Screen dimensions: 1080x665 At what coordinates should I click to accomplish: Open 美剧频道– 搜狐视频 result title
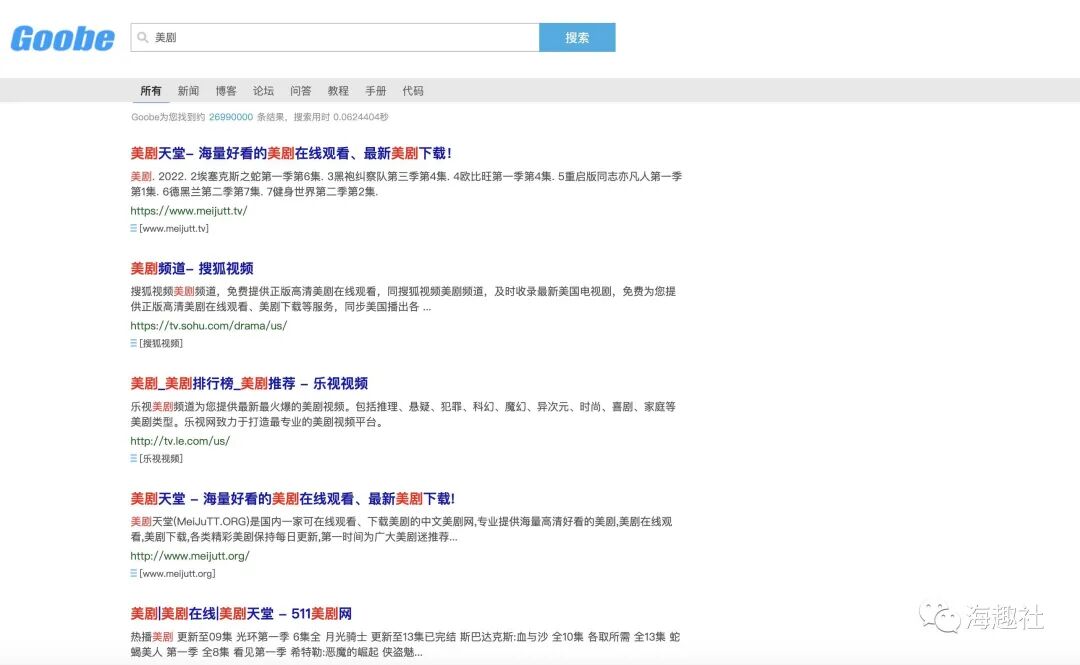click(192, 268)
